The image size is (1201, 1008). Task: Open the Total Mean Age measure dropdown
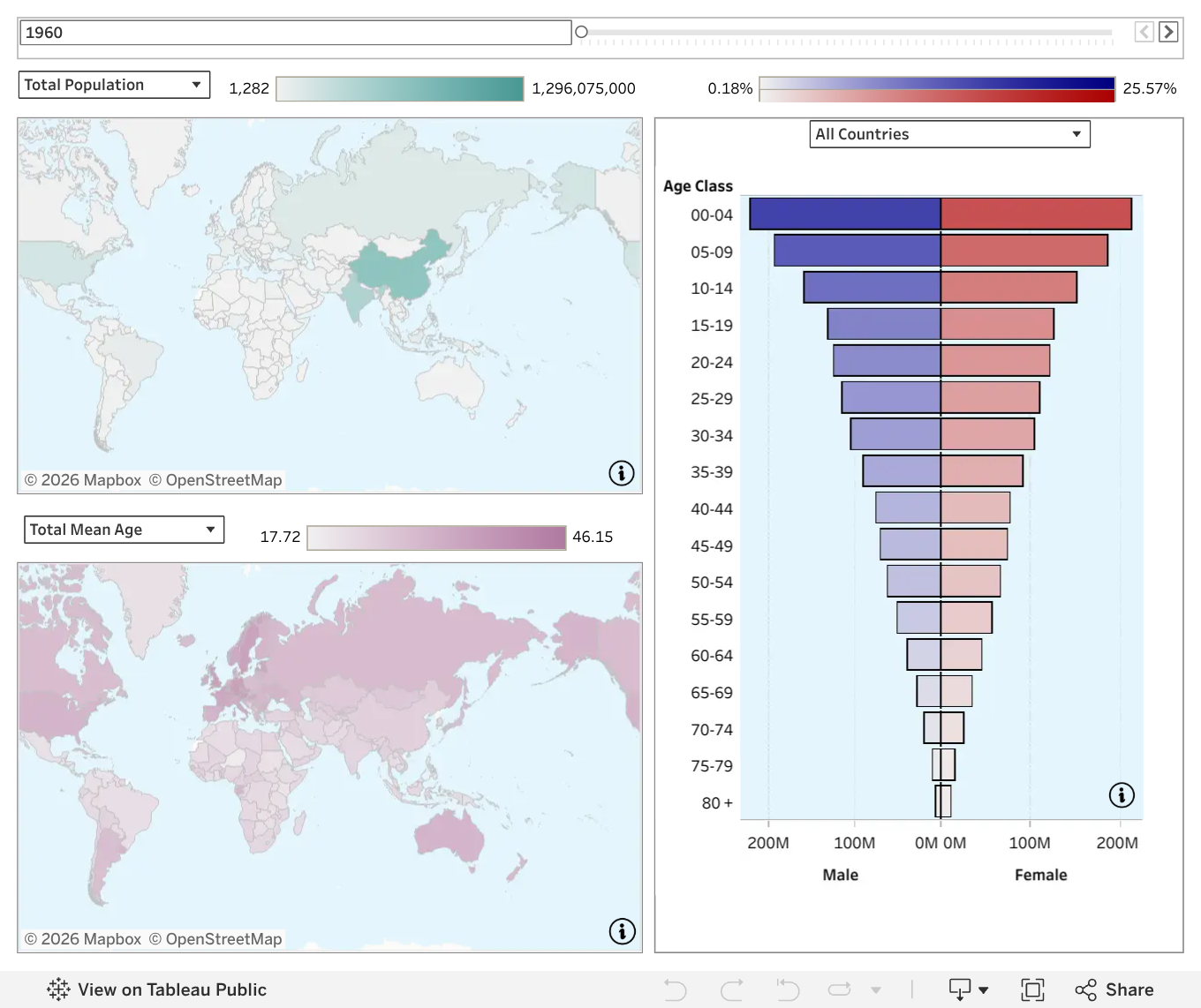point(124,530)
